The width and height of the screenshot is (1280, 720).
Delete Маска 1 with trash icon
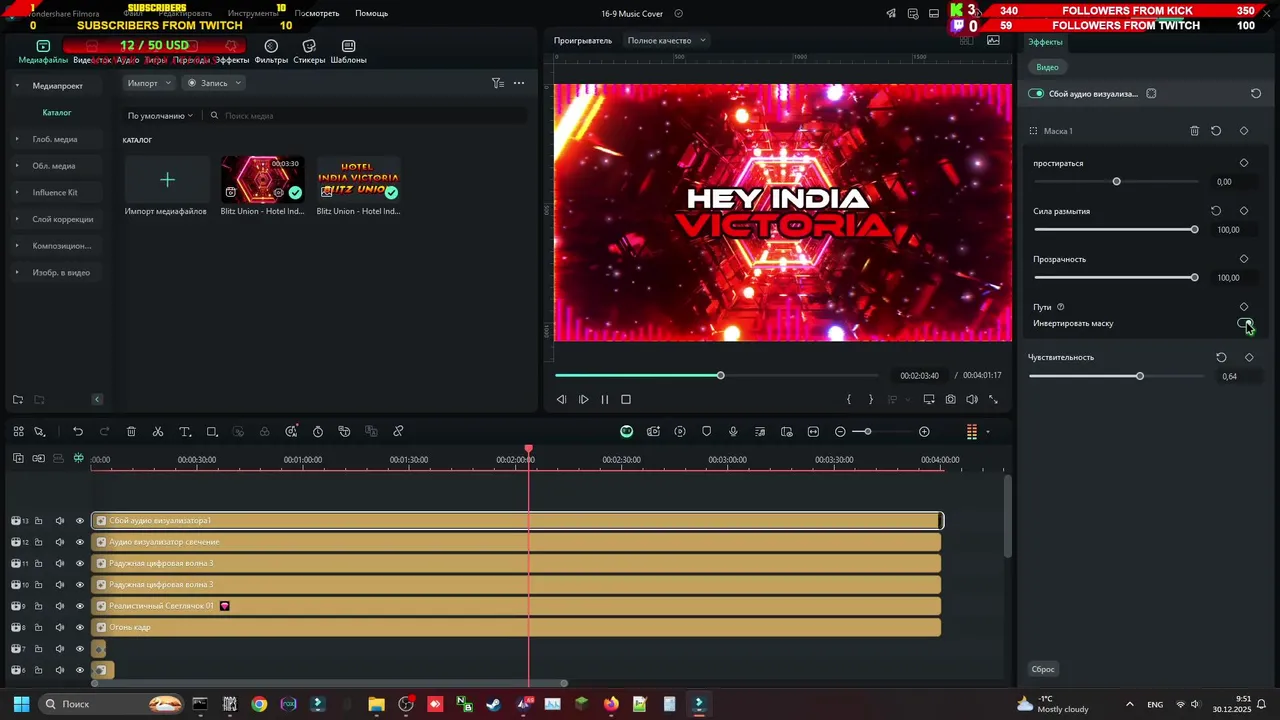[1194, 131]
